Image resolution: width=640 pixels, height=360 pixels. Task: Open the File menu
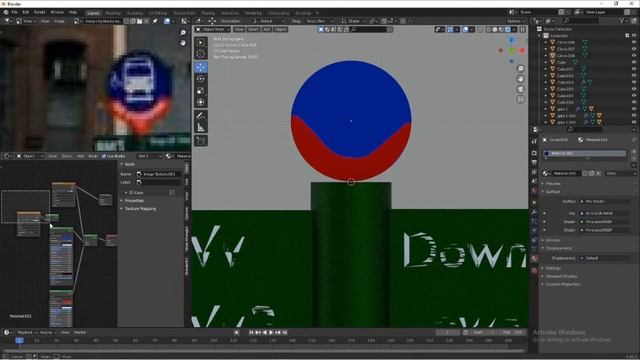pyautogui.click(x=14, y=12)
